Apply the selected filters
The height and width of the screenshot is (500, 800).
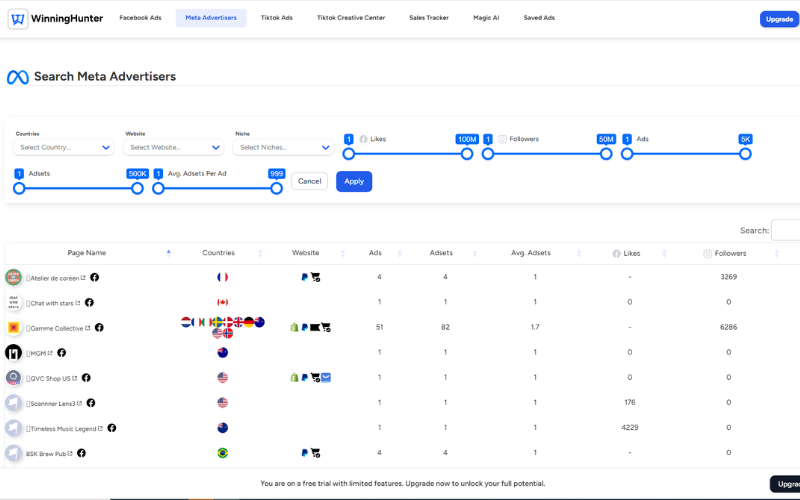click(354, 181)
